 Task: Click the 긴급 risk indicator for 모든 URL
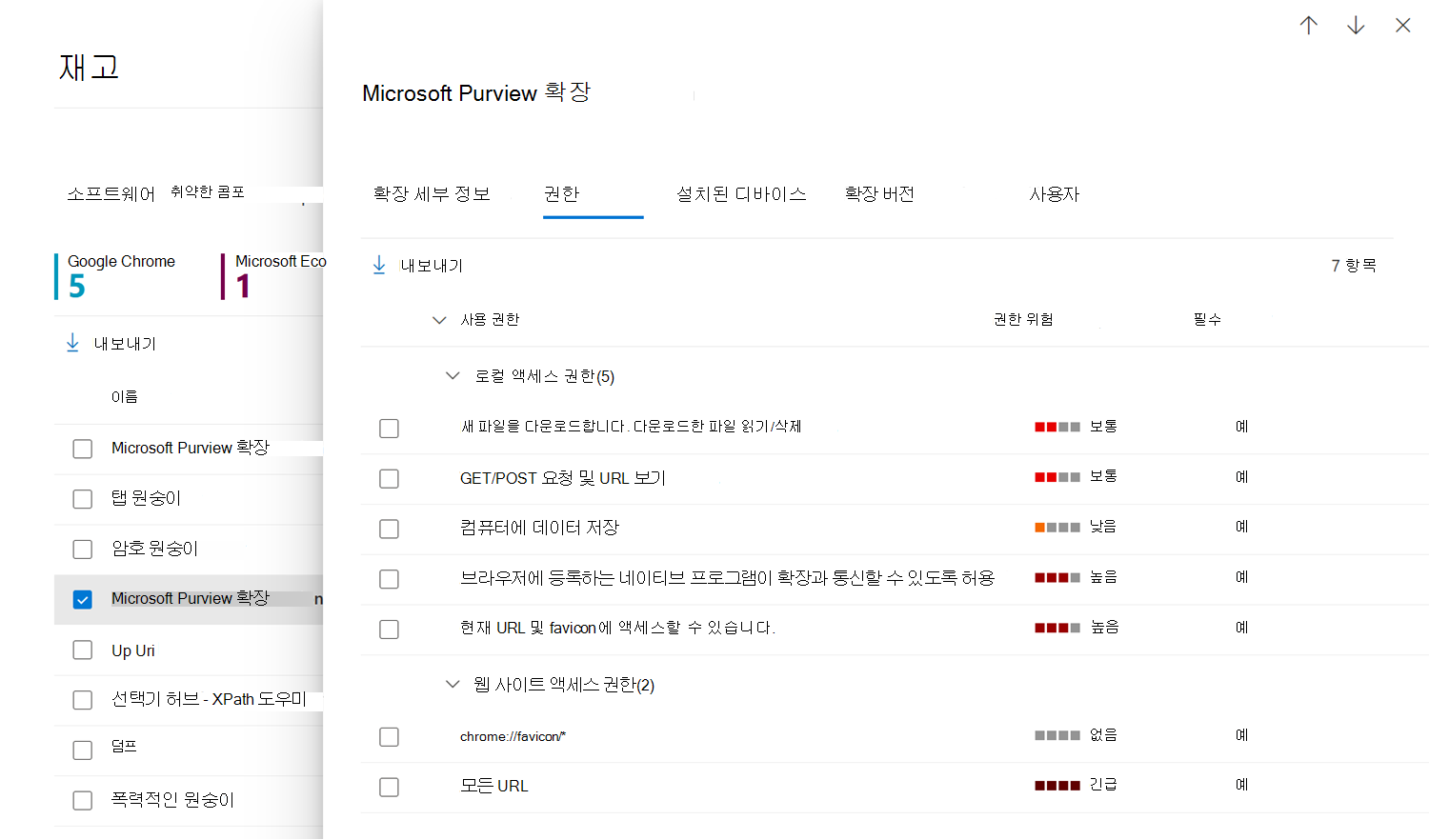(x=1077, y=785)
